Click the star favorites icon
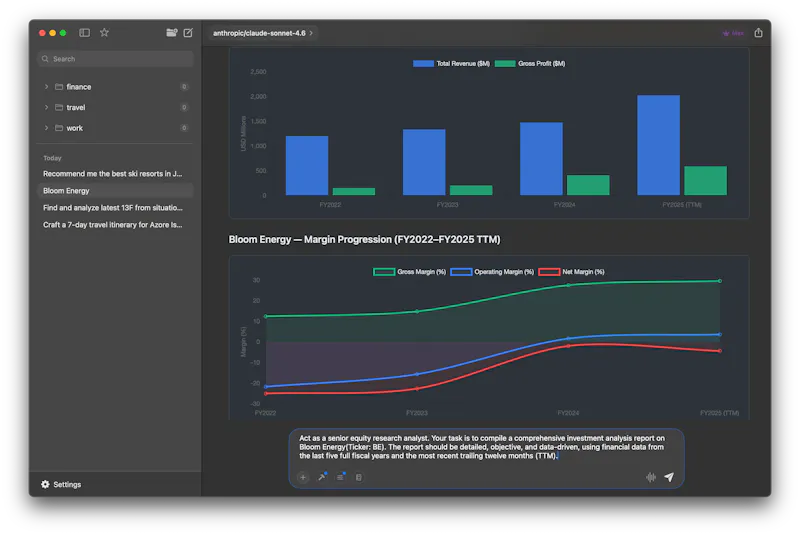 tap(104, 33)
